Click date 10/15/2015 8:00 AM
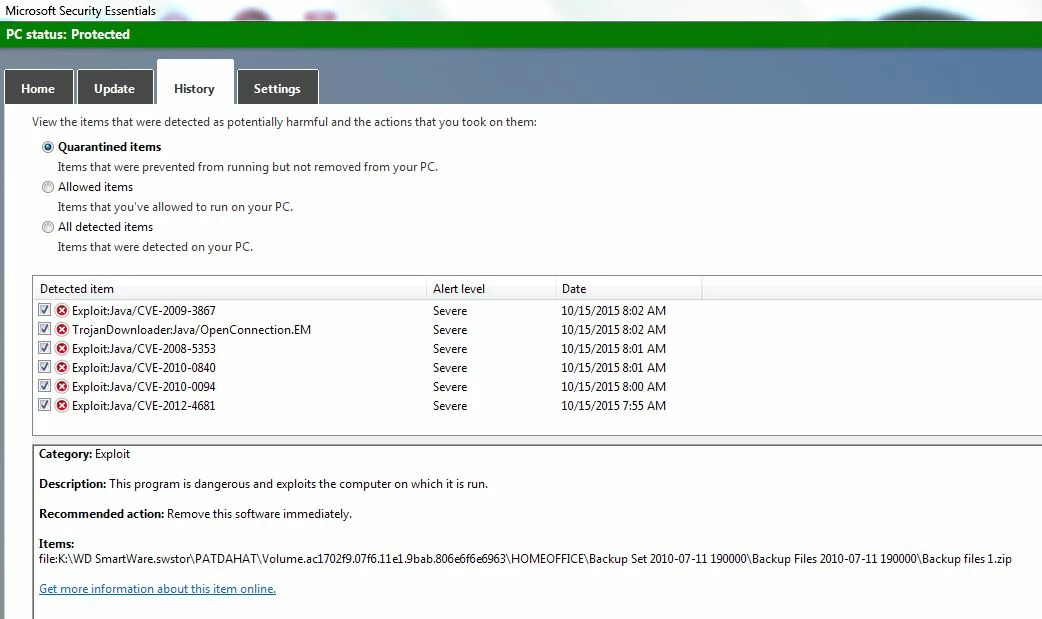The height and width of the screenshot is (619, 1042). tap(613, 386)
